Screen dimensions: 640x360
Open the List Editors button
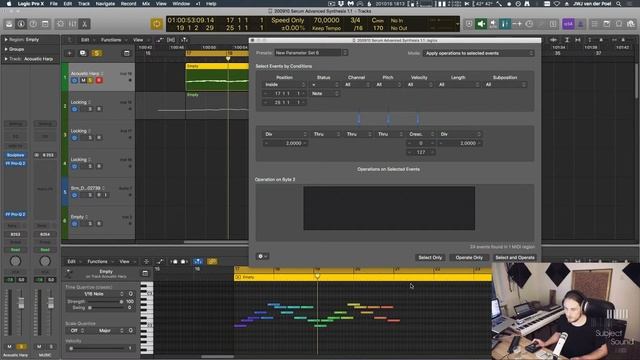click(x=595, y=24)
